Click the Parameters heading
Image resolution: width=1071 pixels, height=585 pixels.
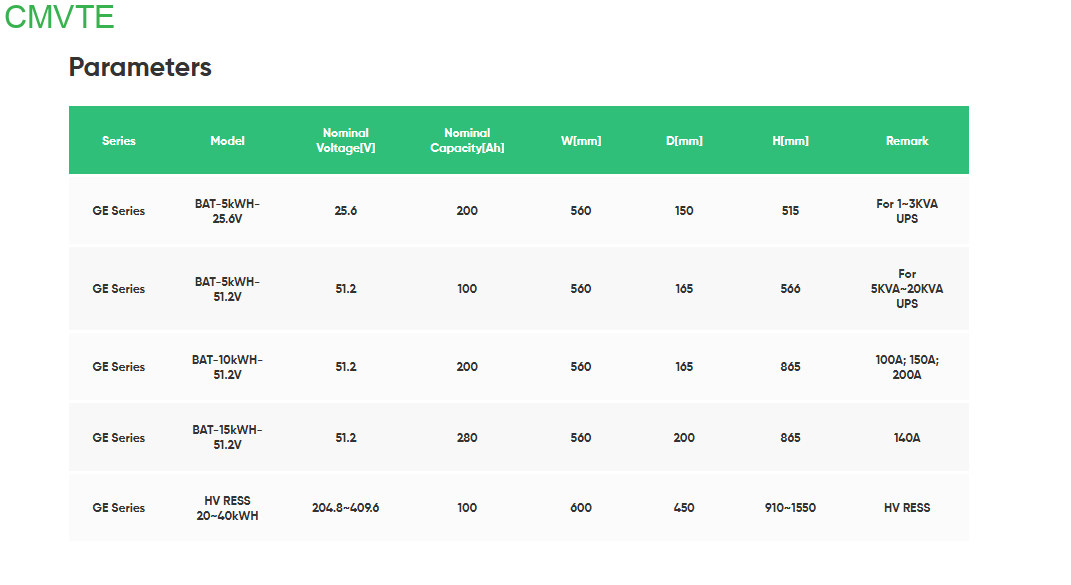click(140, 67)
